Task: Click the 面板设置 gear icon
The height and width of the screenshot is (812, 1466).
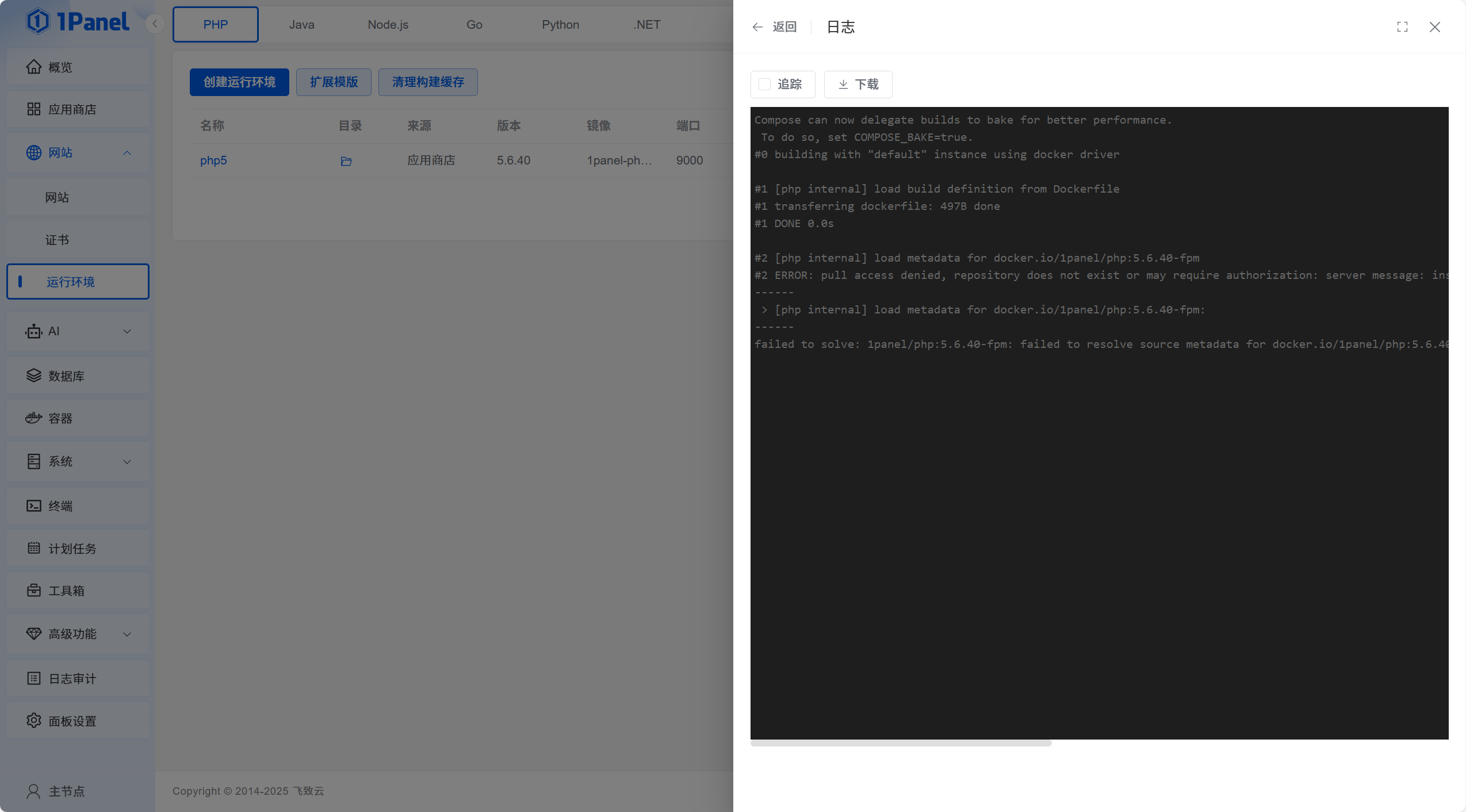Action: 34,721
